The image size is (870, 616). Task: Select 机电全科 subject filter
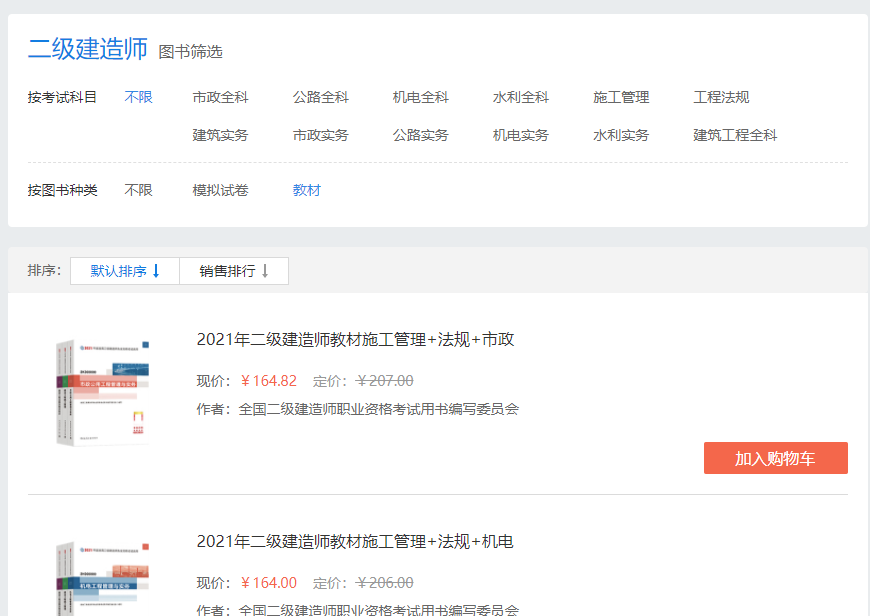tap(420, 97)
